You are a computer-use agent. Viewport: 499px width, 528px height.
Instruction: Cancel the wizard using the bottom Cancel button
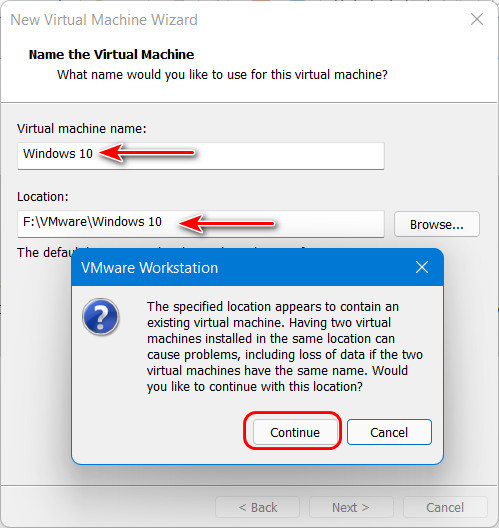445,507
